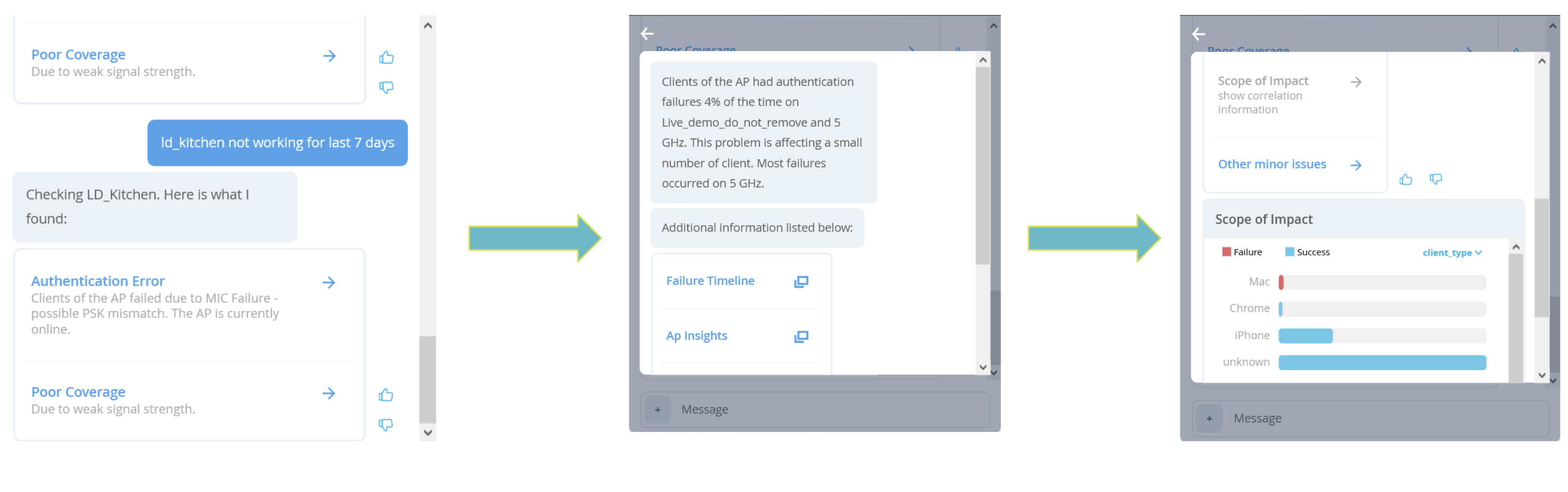Thumbs down the Other minor issues response
The height and width of the screenshot is (492, 1568).
(1435, 179)
